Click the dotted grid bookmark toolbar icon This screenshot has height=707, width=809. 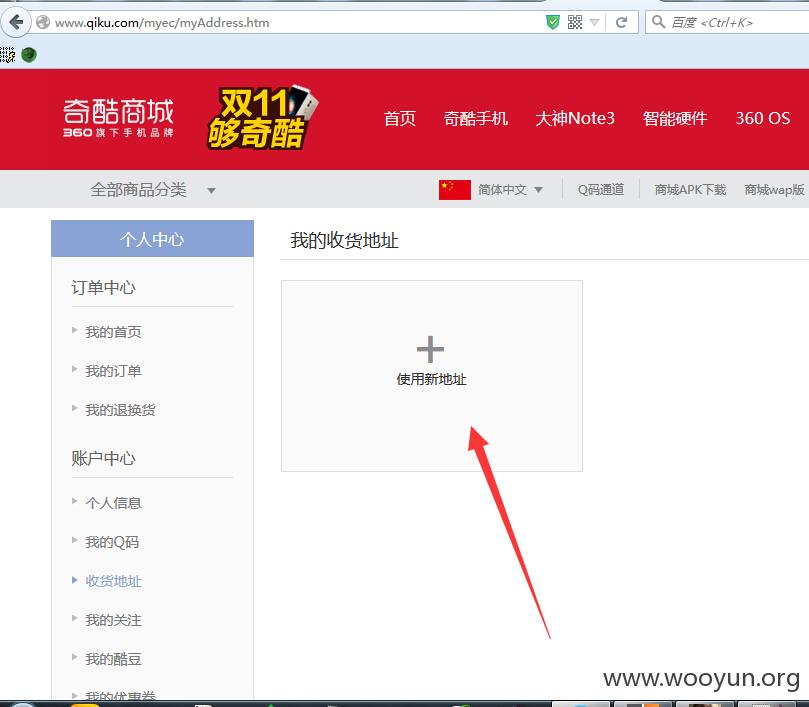(7, 54)
